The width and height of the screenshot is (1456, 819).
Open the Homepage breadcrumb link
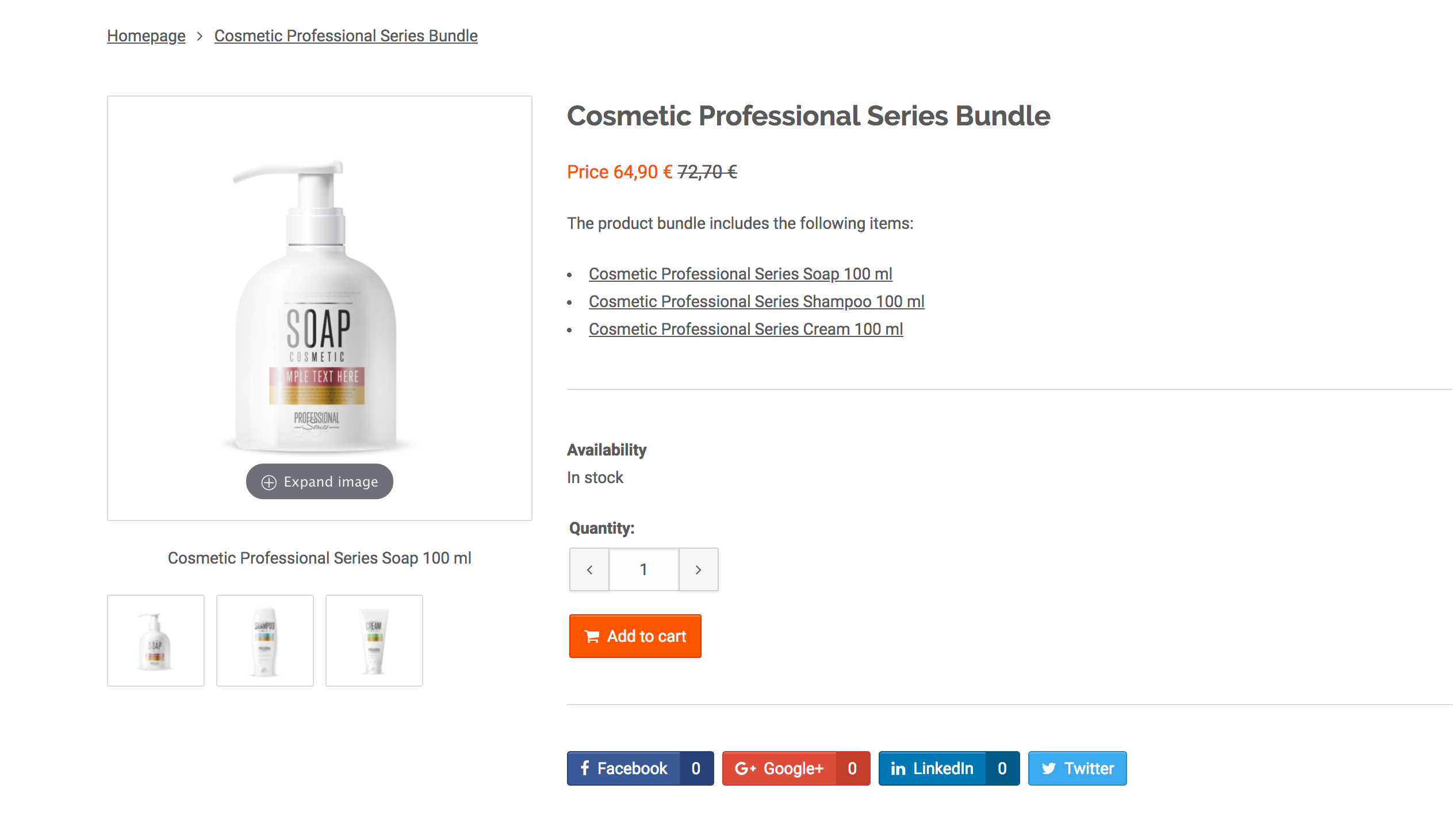pyautogui.click(x=145, y=36)
